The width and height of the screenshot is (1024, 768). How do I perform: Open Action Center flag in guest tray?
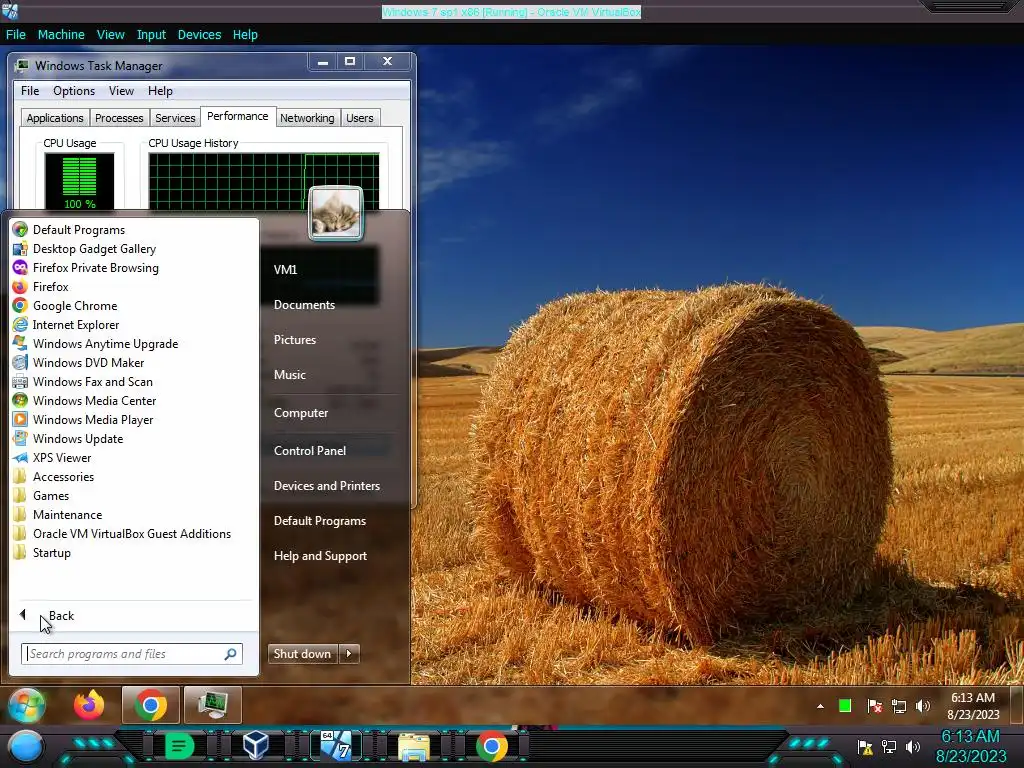[x=874, y=706]
